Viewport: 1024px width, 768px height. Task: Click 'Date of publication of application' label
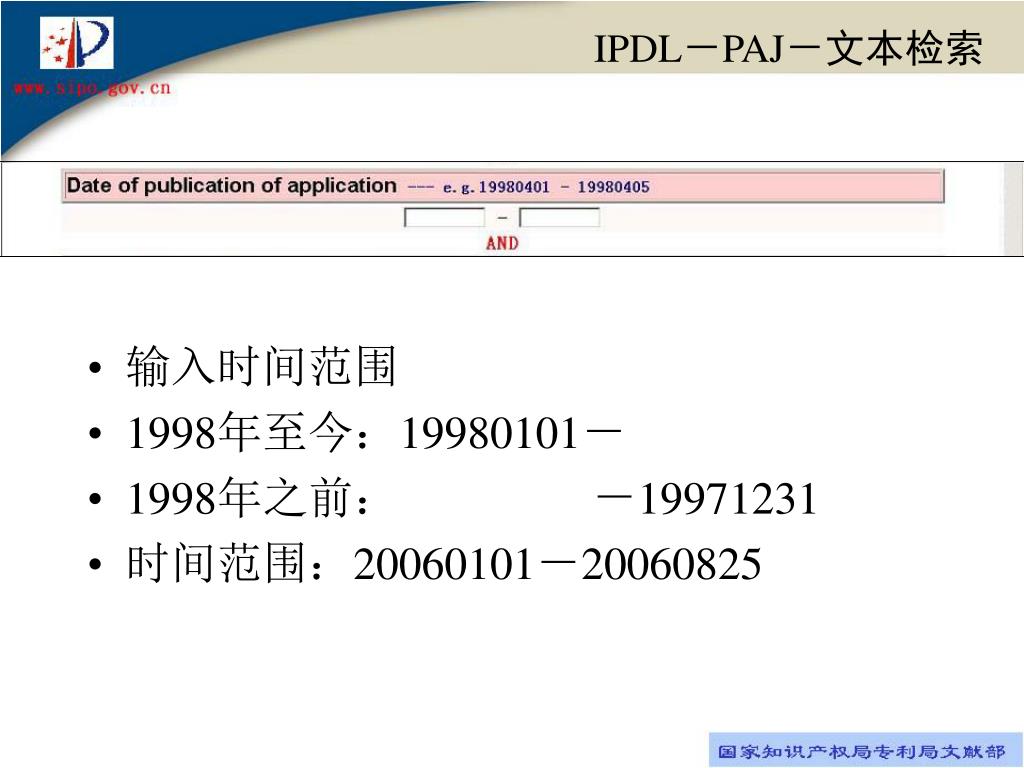232,185
